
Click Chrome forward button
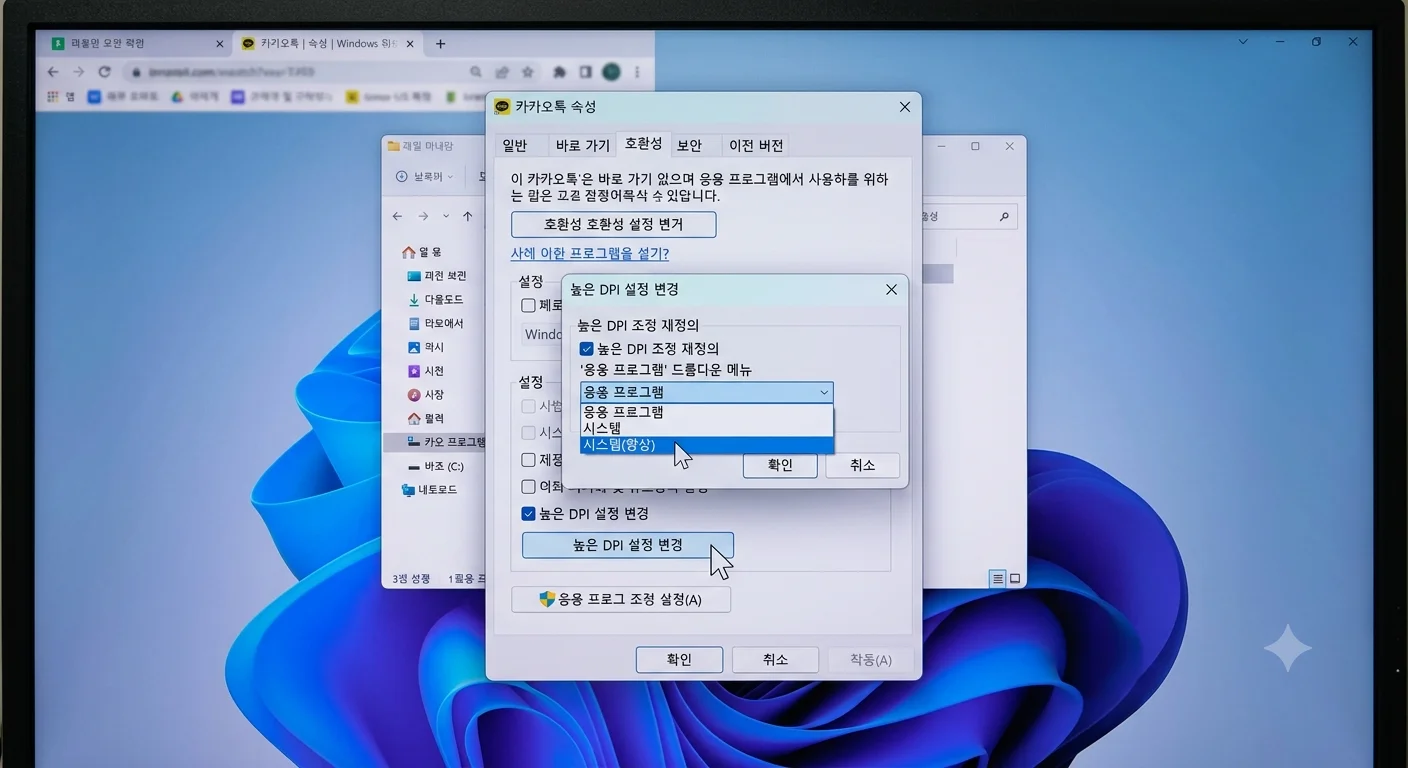coord(78,72)
